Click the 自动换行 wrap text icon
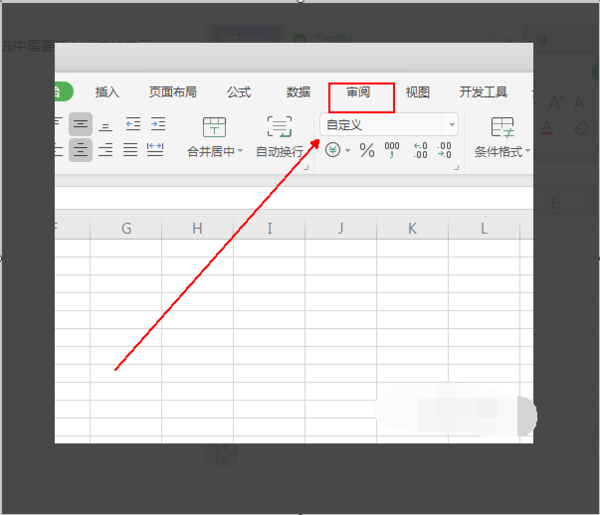Screen dimensions: 600x515 tap(279, 127)
